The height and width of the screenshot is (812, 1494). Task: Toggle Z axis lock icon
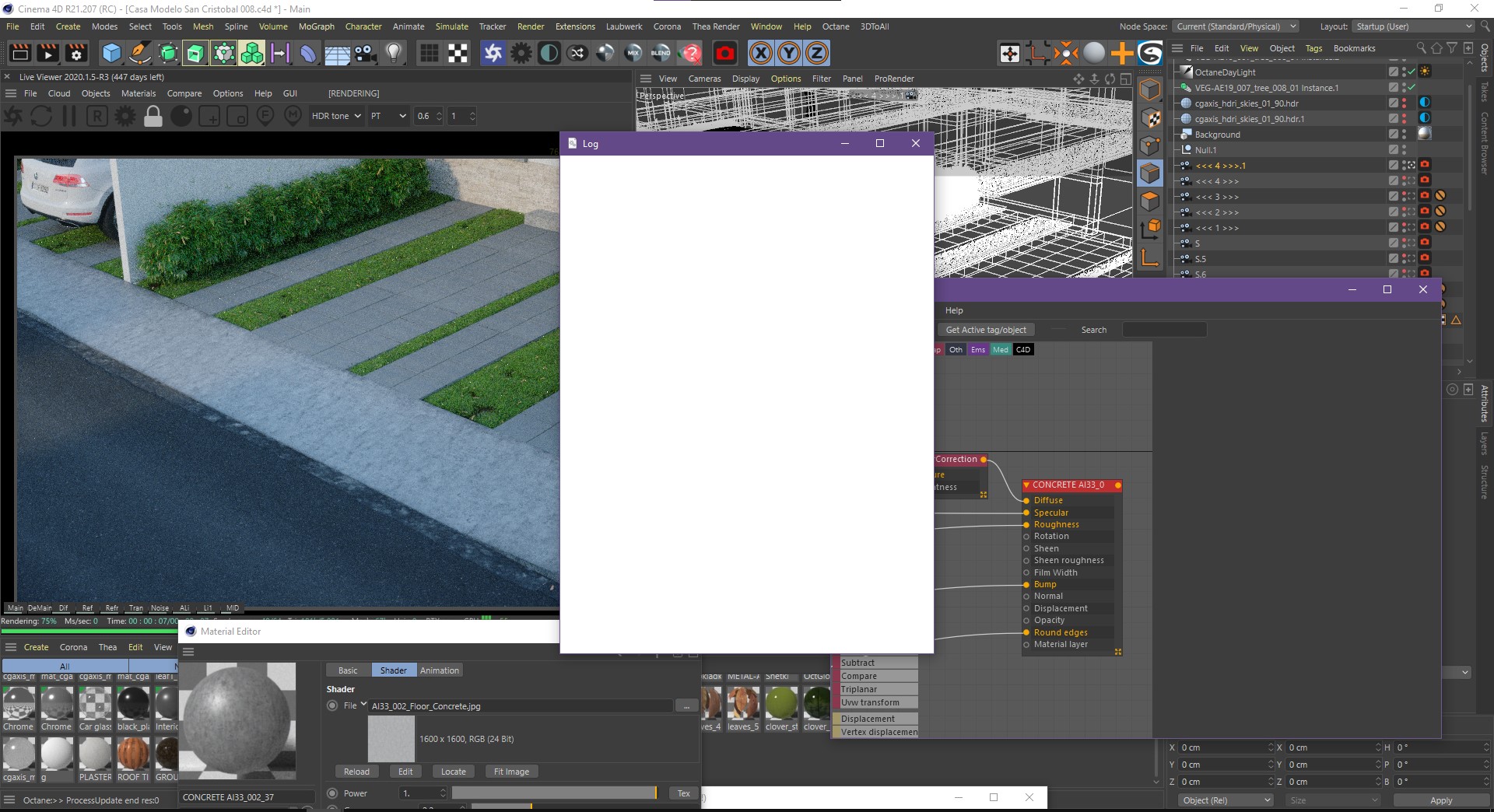[x=817, y=53]
